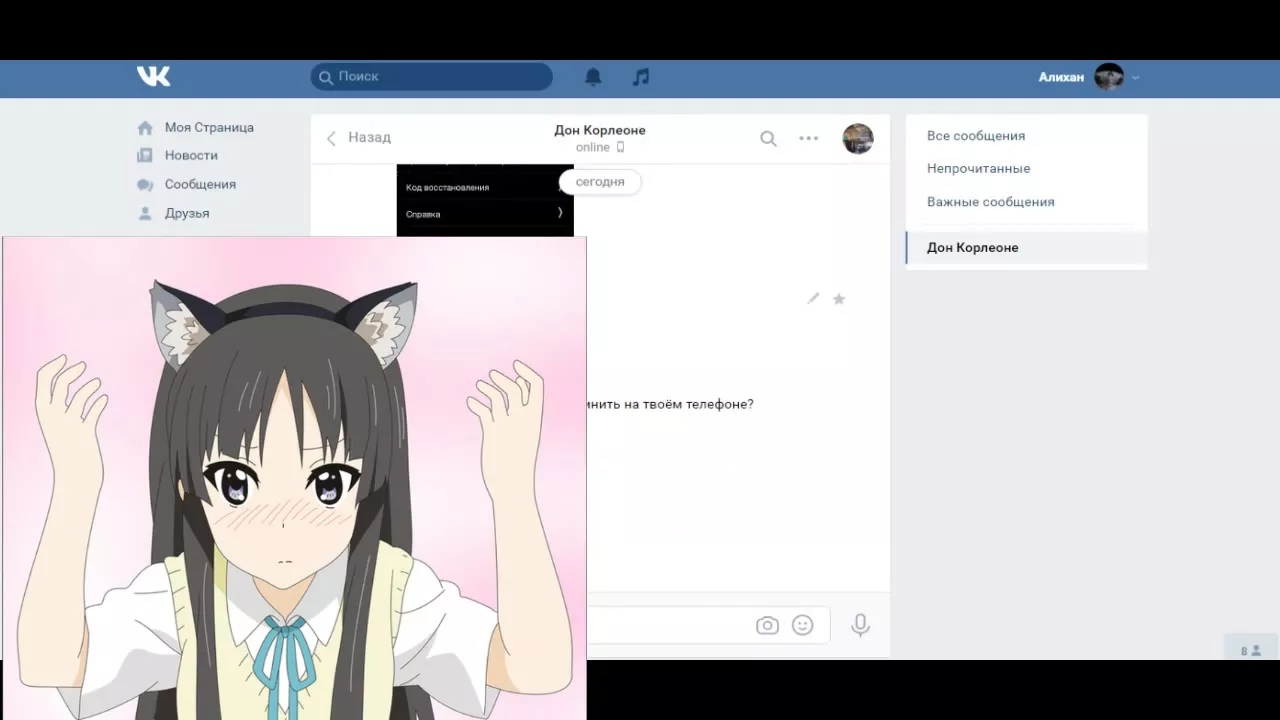Open the three-dots conversation actions menu
The width and height of the screenshot is (1280, 720).
click(x=809, y=139)
